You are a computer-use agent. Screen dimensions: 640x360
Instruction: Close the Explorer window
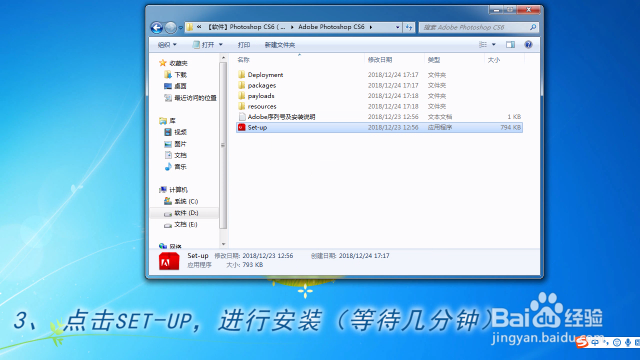529,9
